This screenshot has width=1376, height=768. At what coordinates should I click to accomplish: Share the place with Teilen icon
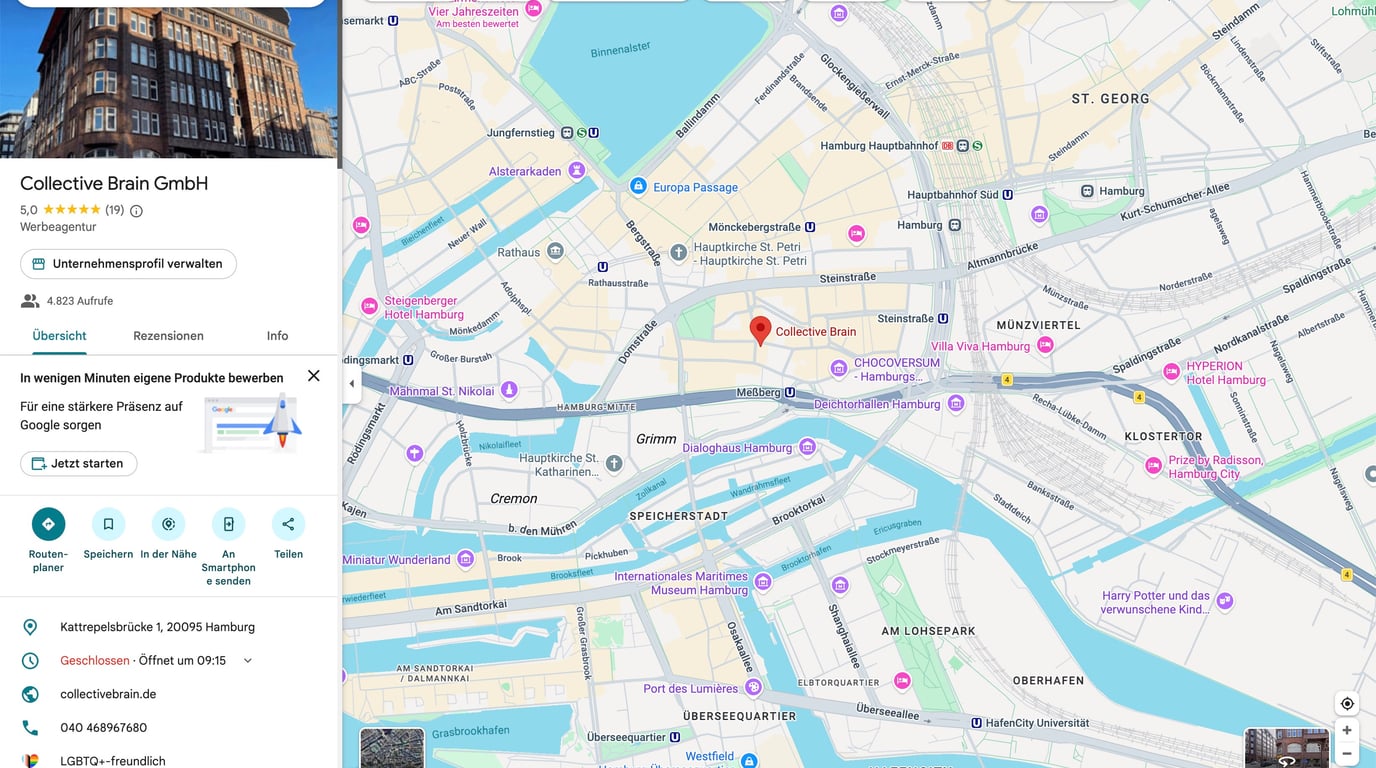point(288,524)
